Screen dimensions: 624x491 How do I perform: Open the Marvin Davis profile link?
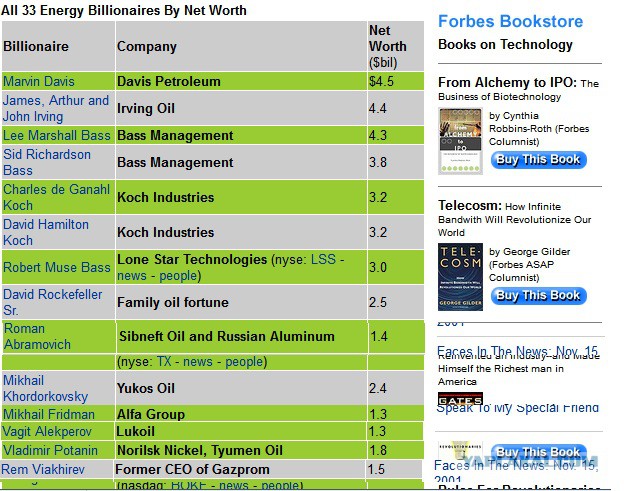(x=39, y=81)
